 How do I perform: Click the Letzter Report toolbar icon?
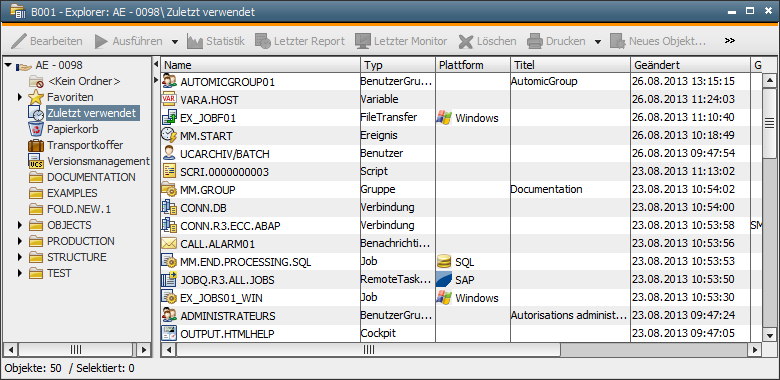[x=263, y=41]
